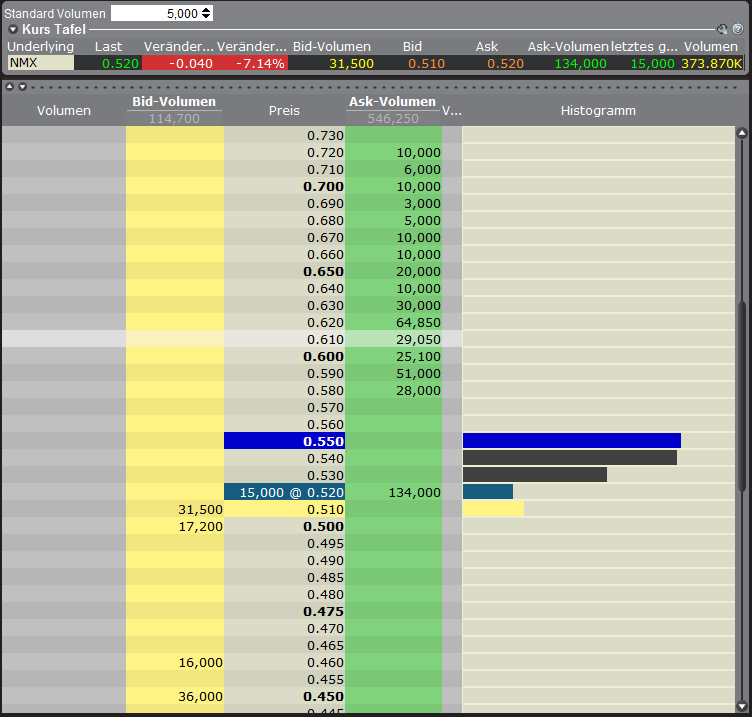
Task: Increase Standard Volumen with the stepper arrow
Action: coord(206,10)
